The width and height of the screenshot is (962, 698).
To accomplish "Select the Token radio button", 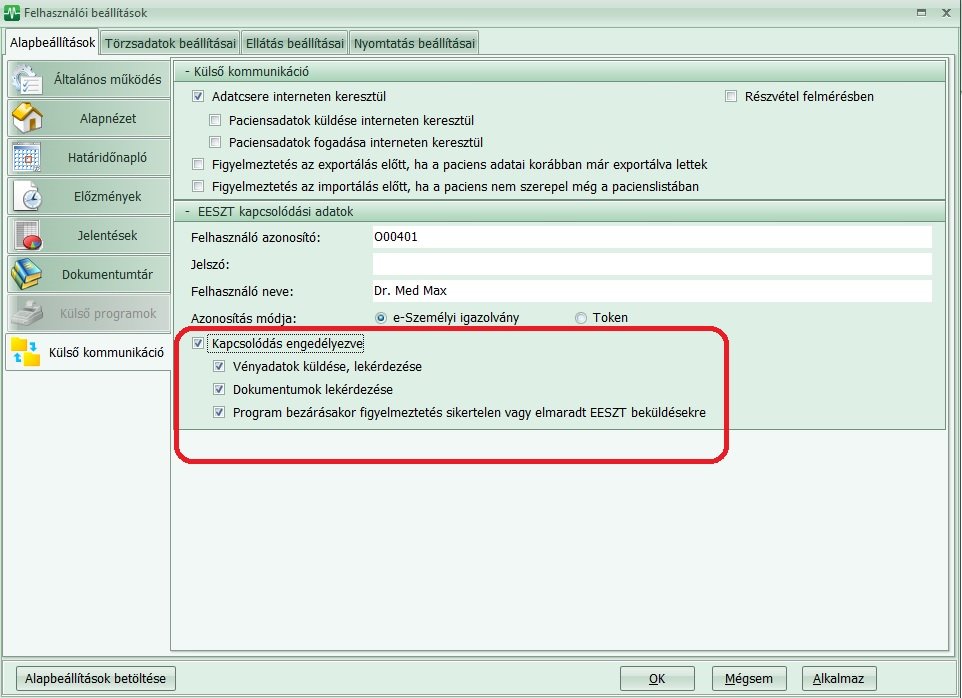I will click(581, 318).
